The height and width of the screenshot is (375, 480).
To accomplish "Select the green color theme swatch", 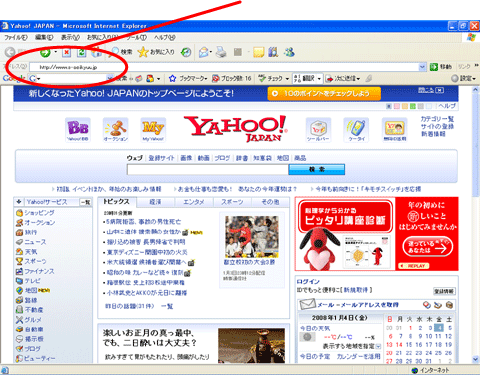I will [413, 106].
